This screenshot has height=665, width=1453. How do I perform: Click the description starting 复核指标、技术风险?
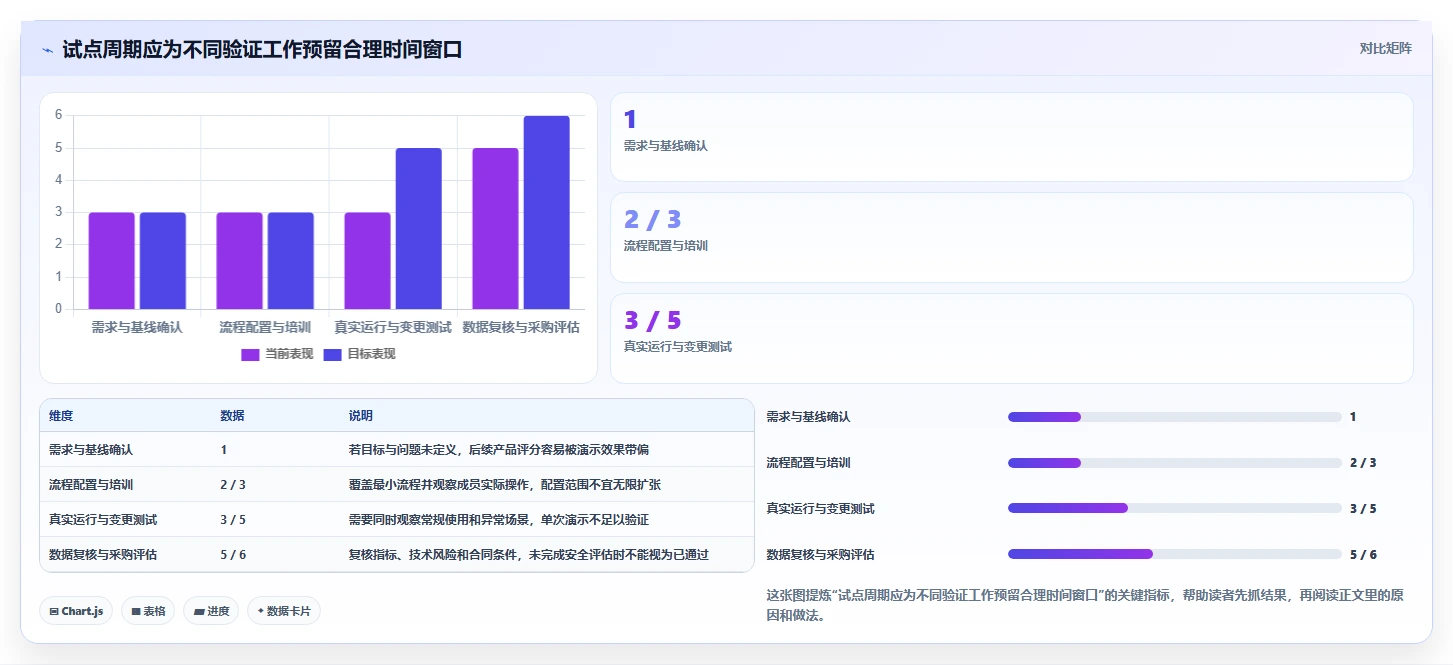click(529, 554)
